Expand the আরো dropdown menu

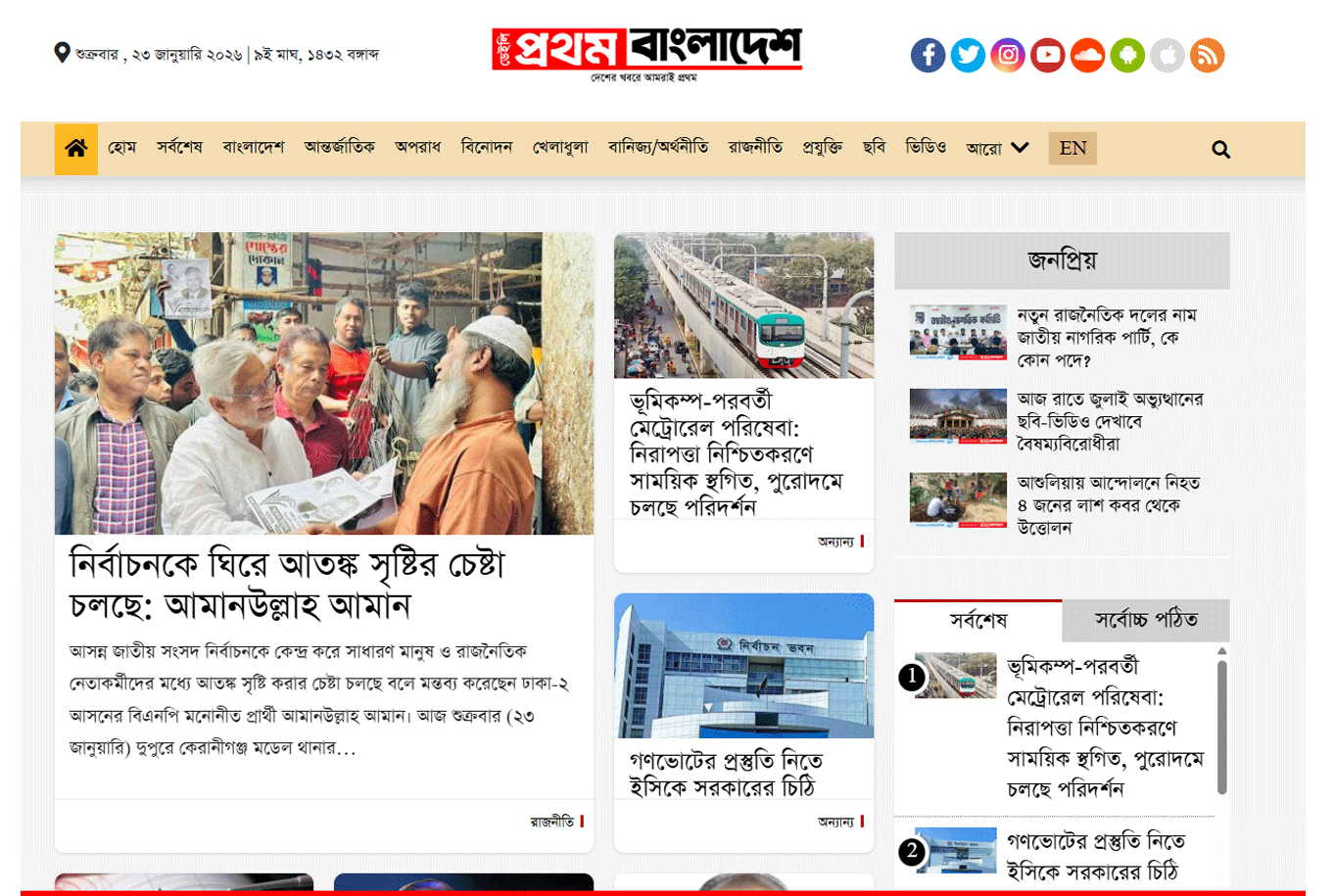coord(997,148)
